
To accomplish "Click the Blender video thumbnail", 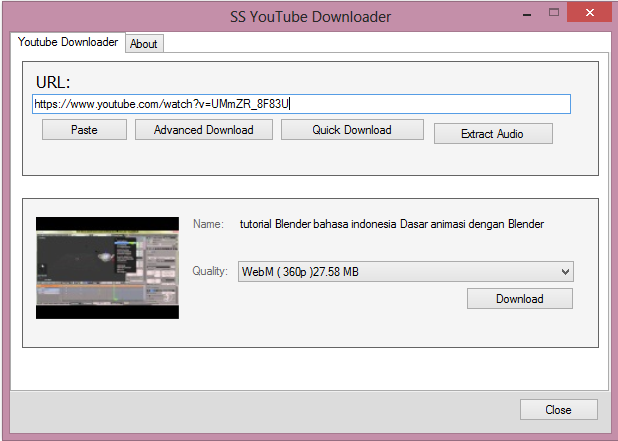I will coord(107,268).
